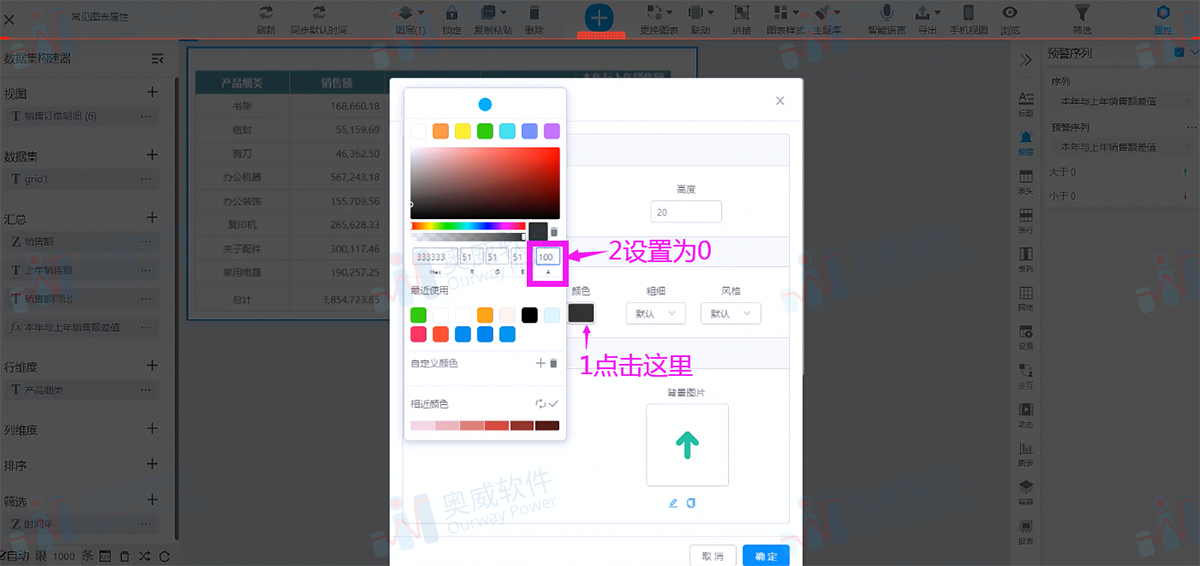Toggle the 预警序列 checkbox

pos(1180,52)
